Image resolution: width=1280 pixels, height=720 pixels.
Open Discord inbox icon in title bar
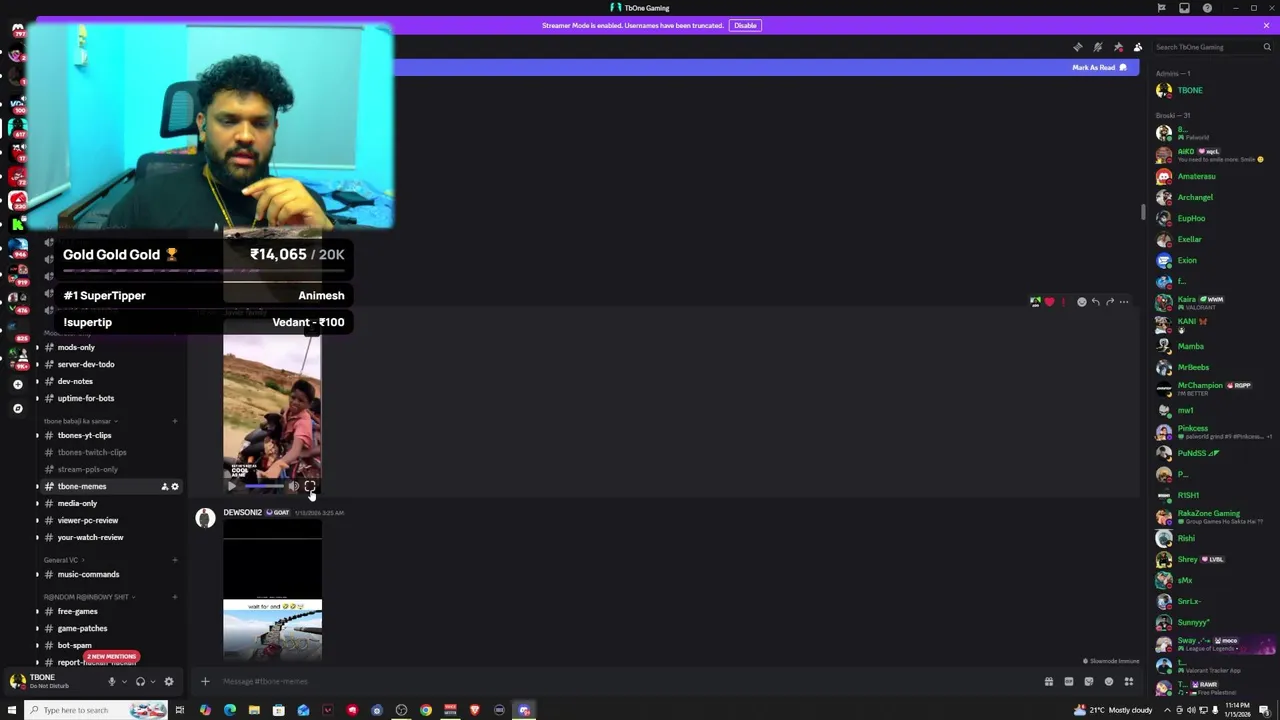tap(1184, 8)
